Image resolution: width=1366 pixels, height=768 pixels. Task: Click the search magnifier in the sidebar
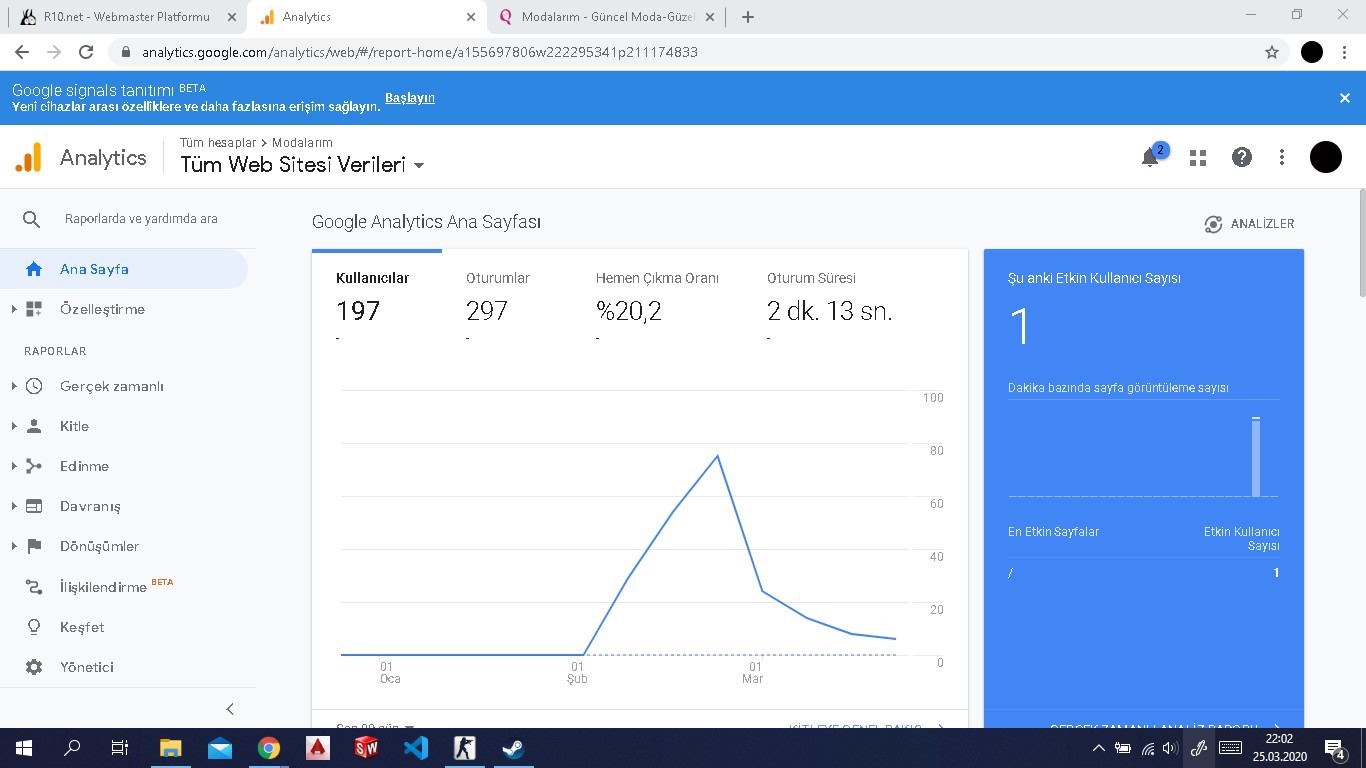[32, 219]
